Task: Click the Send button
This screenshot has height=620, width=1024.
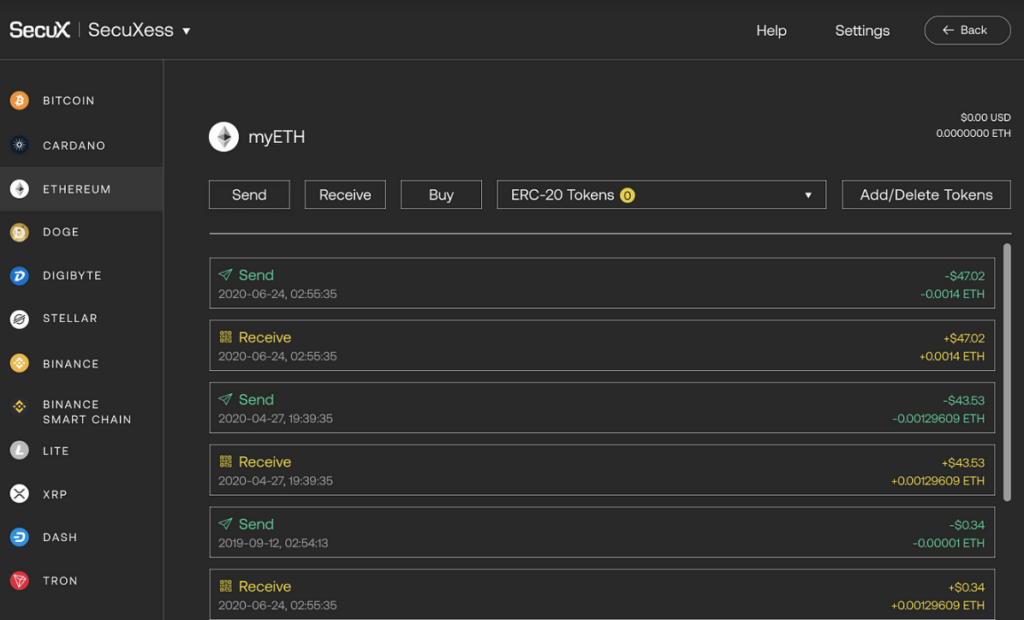Action: coord(248,194)
